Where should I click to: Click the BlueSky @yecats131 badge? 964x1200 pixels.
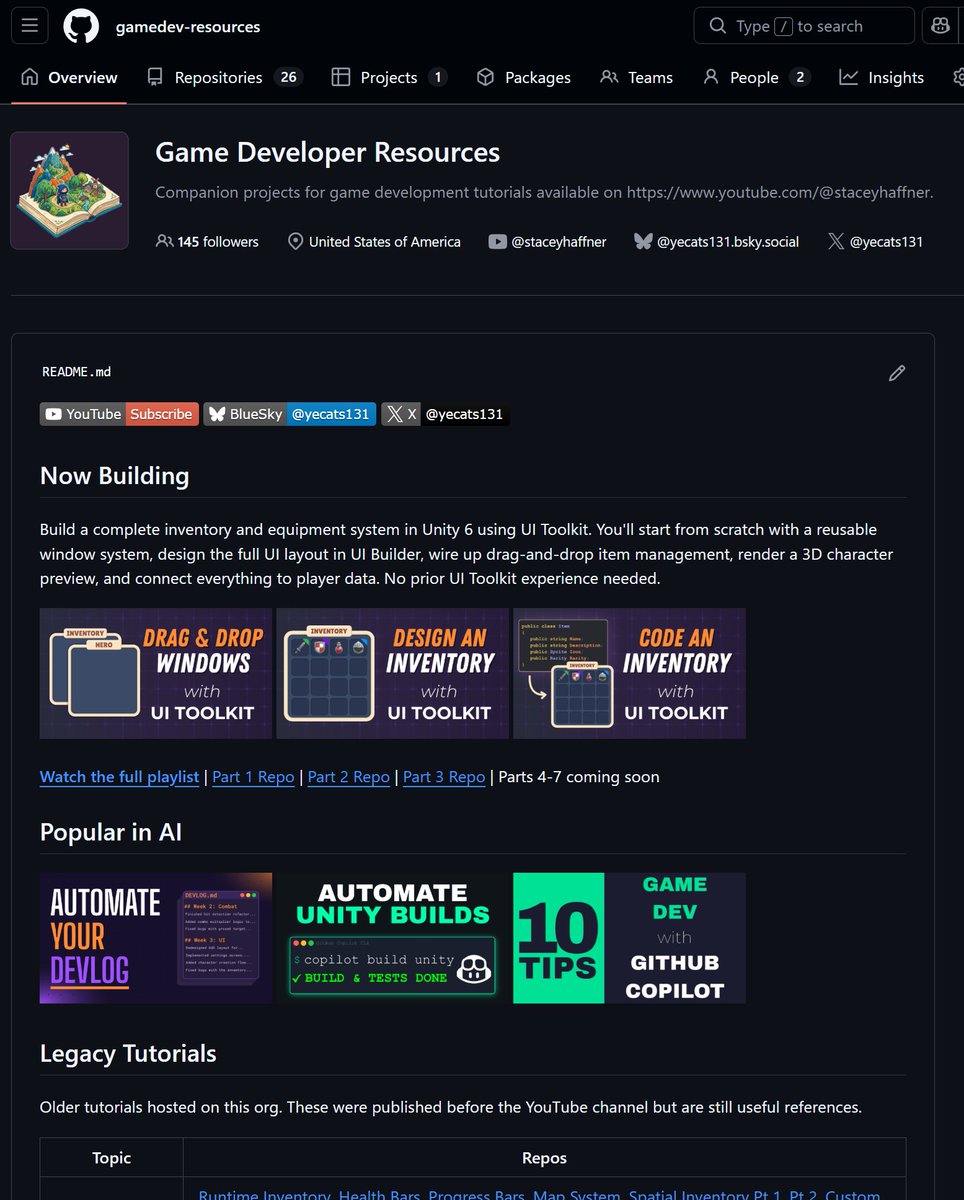pos(290,414)
